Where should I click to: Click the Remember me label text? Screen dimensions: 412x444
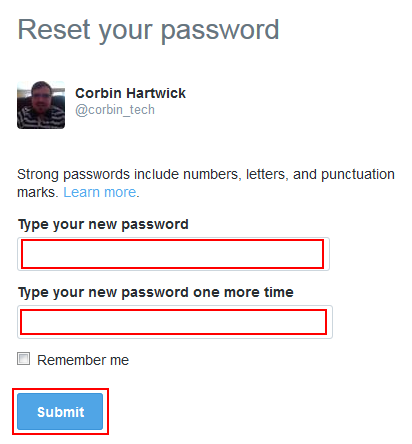coord(83,360)
